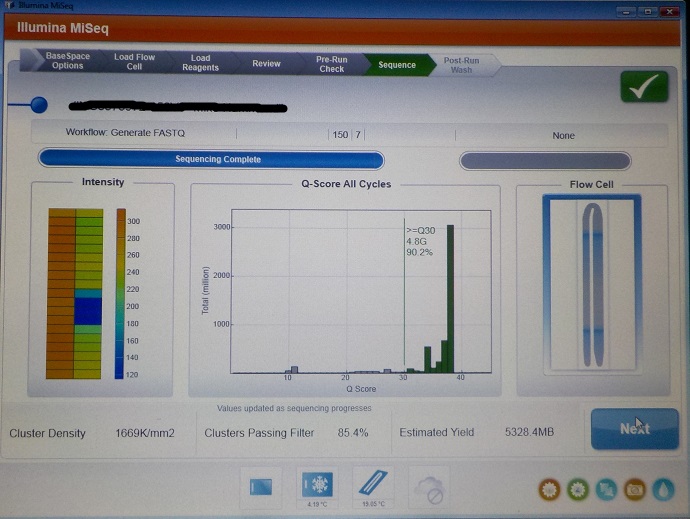This screenshot has height=519, width=690.
Task: Select the Load Reagents step
Action: pyautogui.click(x=200, y=63)
